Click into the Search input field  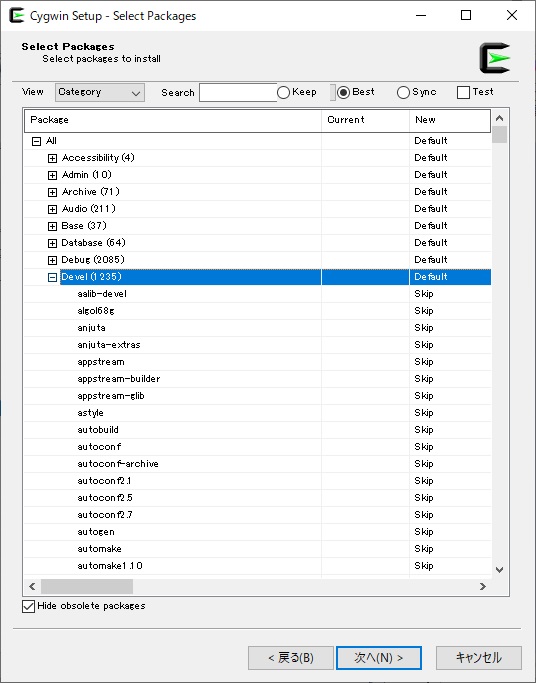click(238, 92)
